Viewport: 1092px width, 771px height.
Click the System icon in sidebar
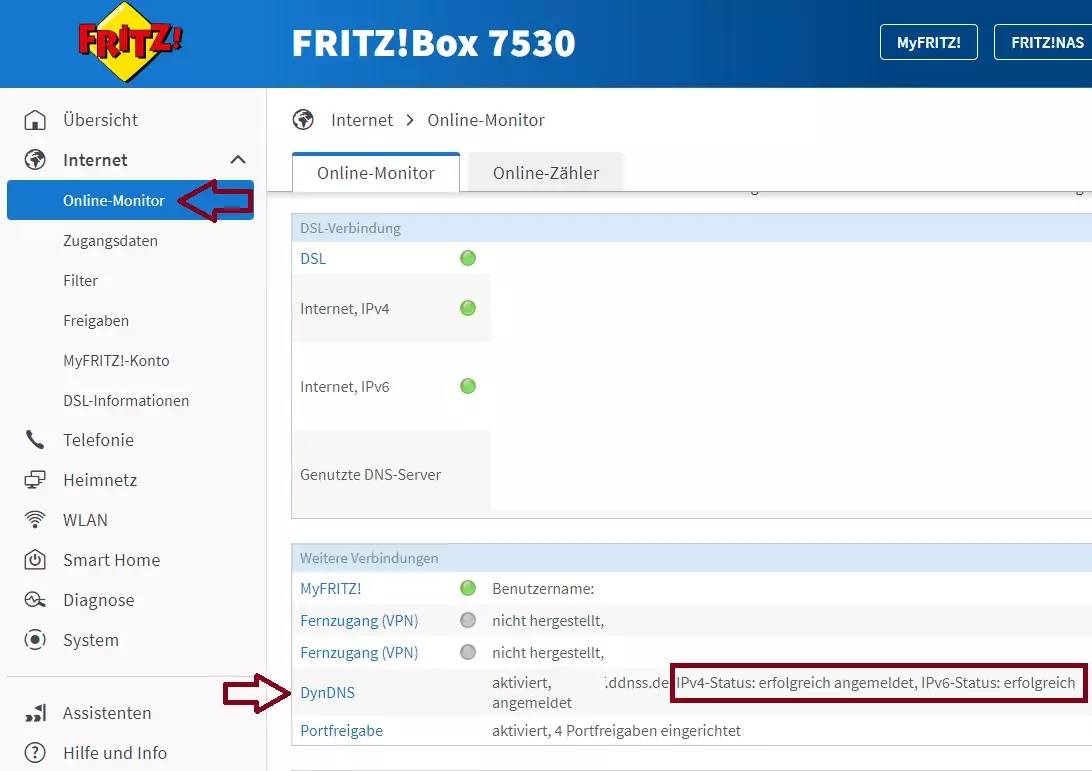click(x=35, y=640)
